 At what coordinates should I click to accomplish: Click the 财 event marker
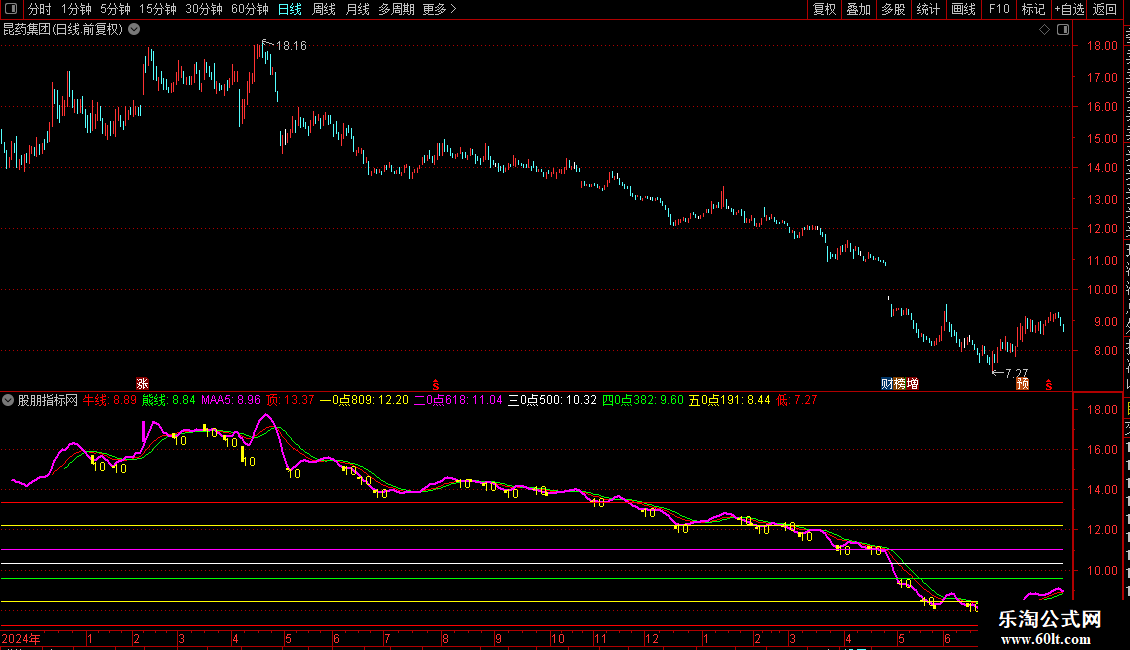pos(887,383)
